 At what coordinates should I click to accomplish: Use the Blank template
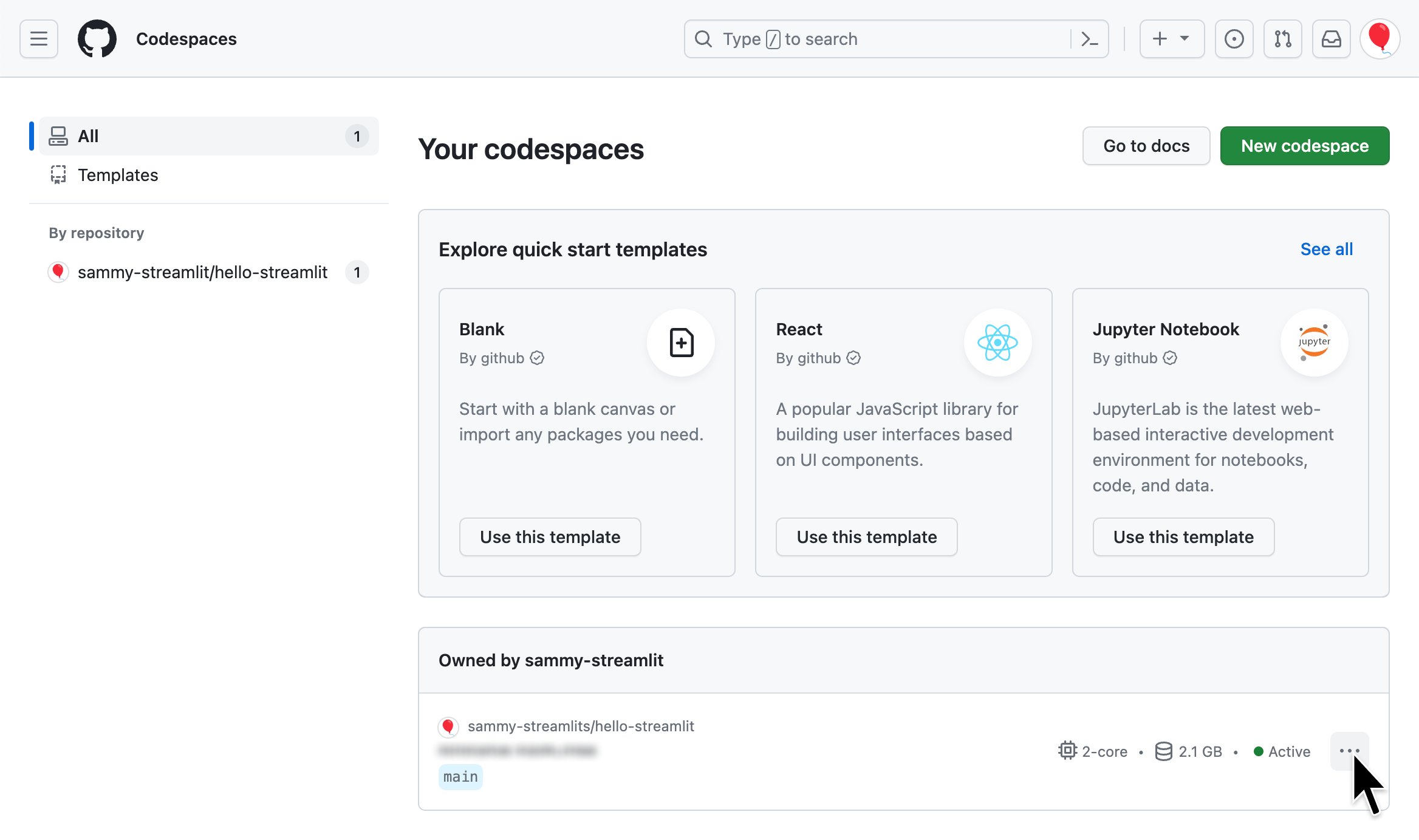(550, 537)
